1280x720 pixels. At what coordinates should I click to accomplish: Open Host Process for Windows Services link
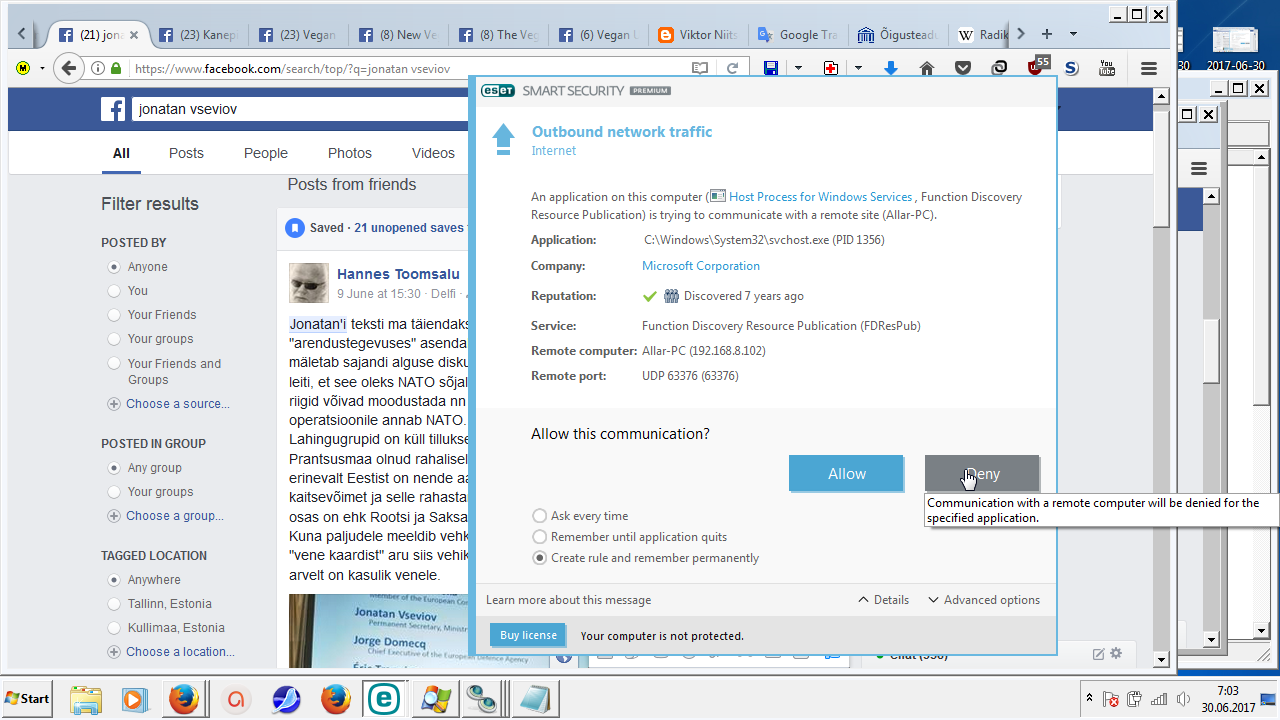click(820, 197)
